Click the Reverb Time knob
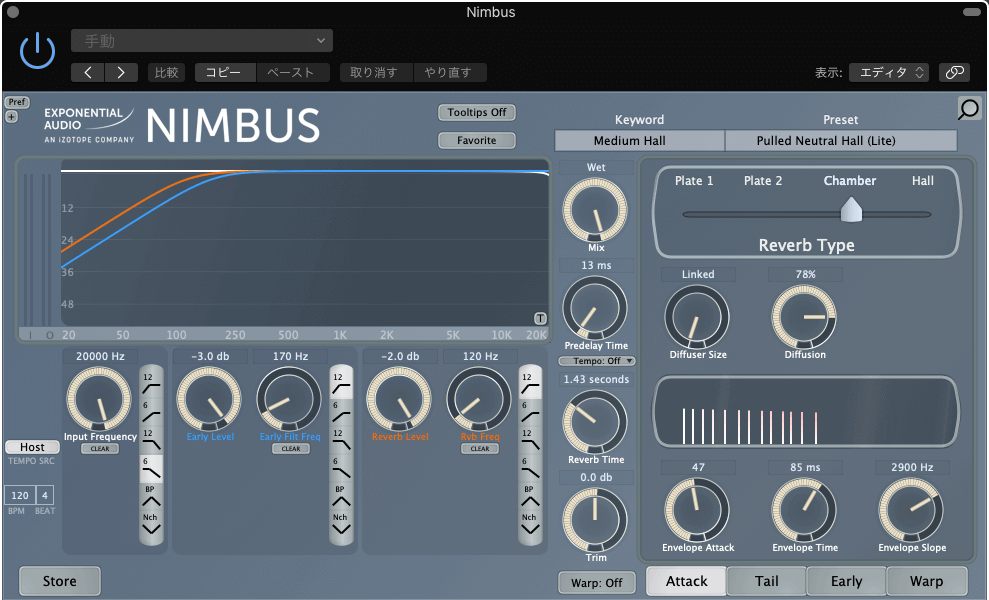The width and height of the screenshot is (989, 600). coord(595,422)
